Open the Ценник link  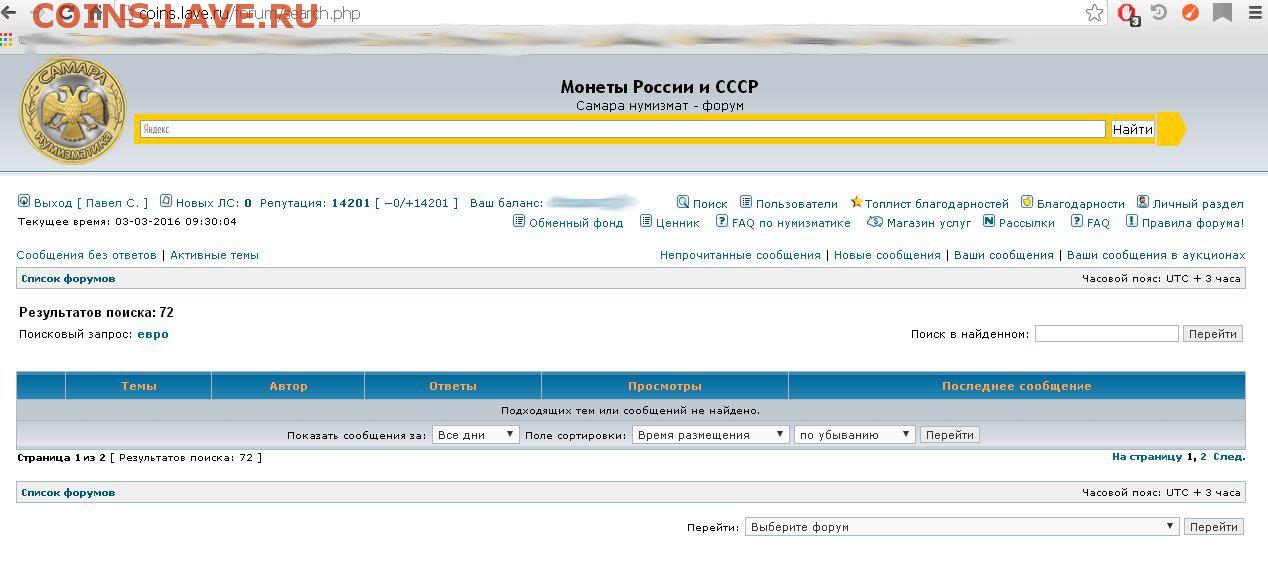(678, 223)
